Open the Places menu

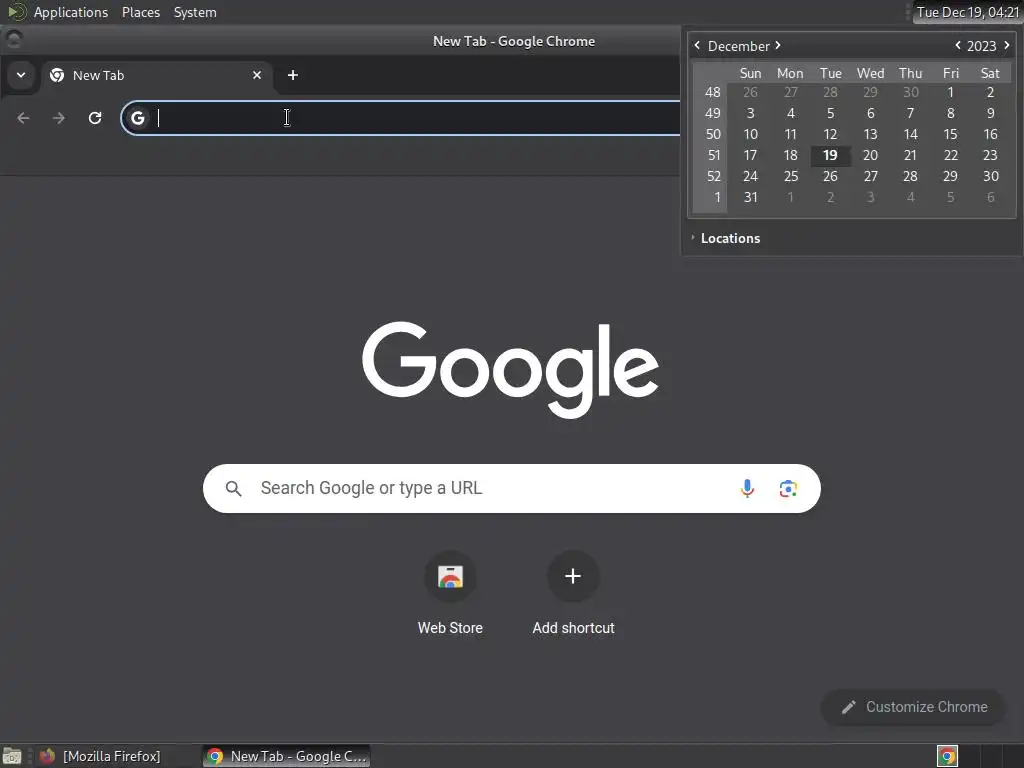[x=141, y=12]
